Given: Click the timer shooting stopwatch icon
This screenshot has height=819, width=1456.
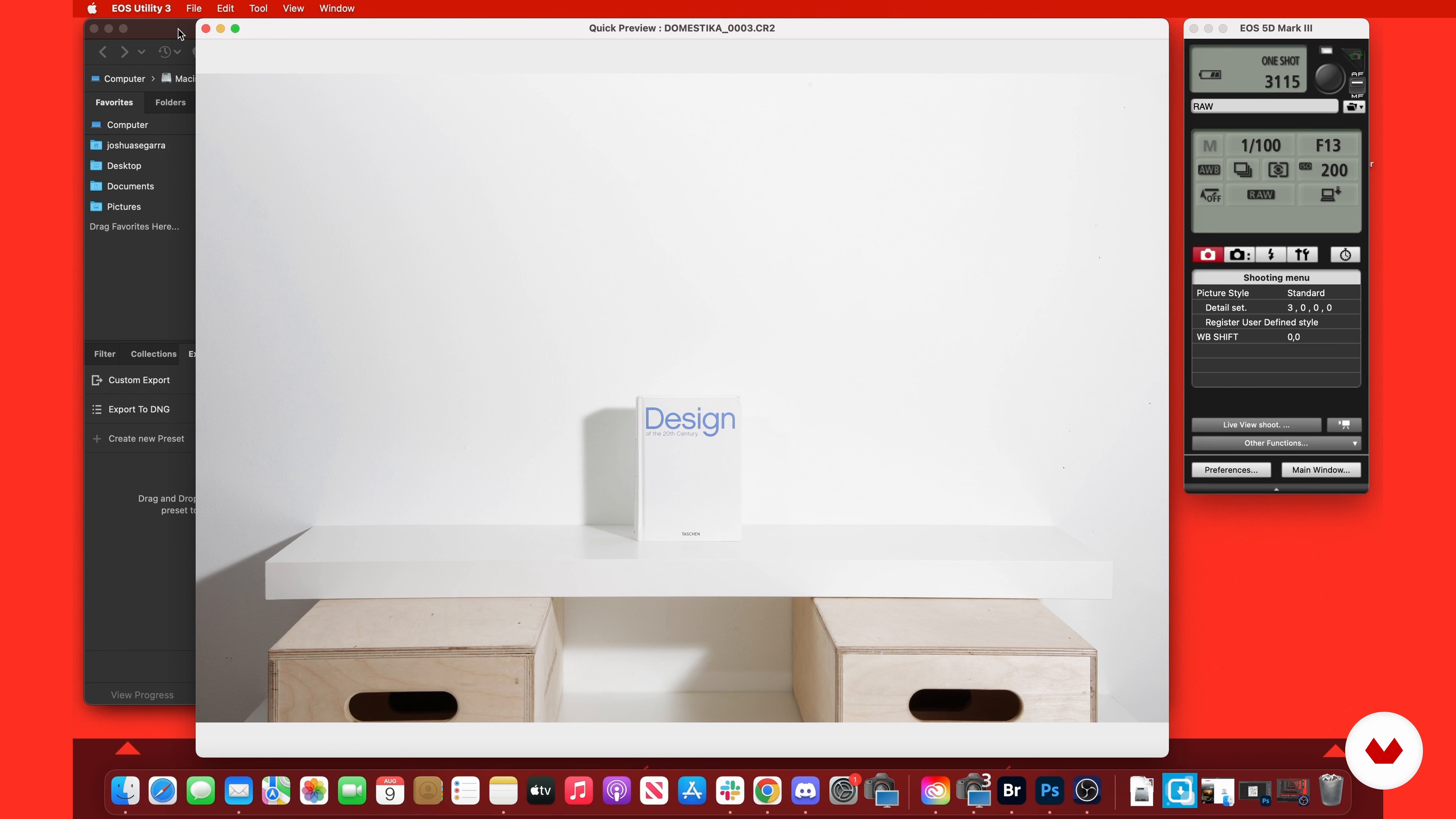Looking at the screenshot, I should click(x=1345, y=255).
